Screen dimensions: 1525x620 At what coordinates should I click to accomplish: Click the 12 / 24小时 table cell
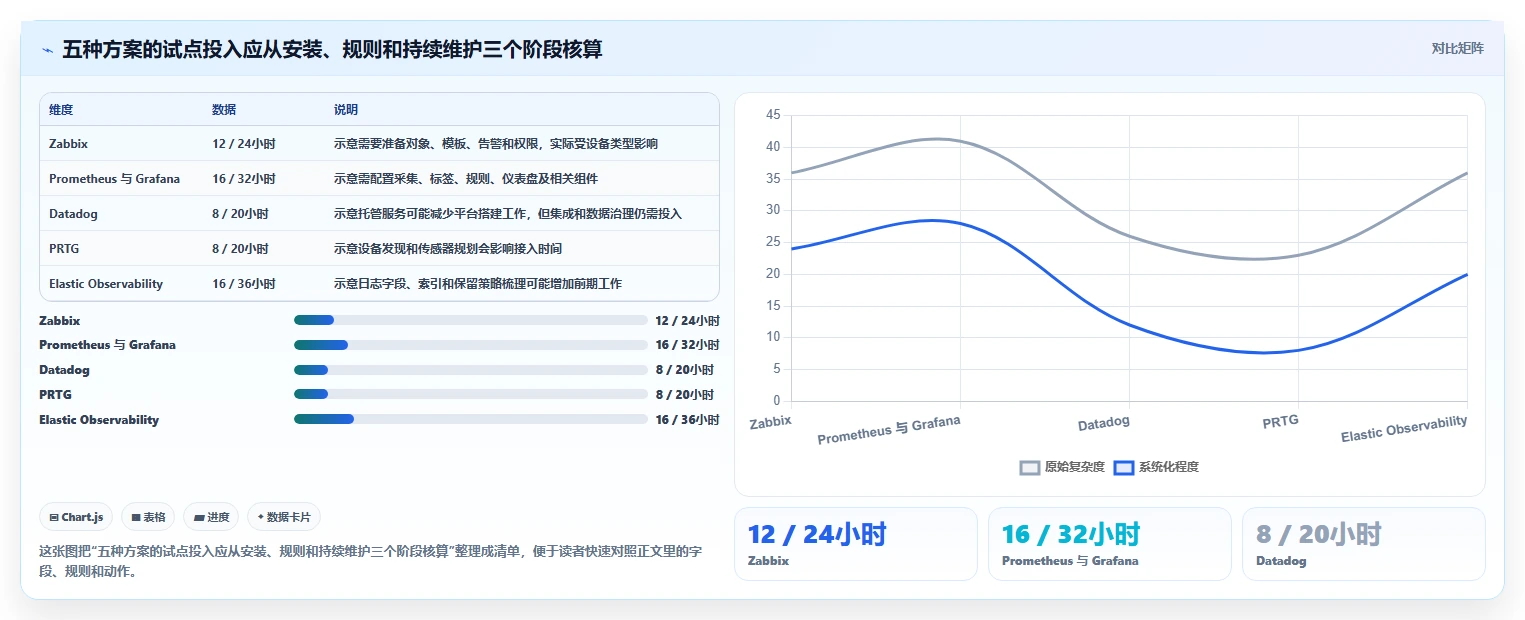pyautogui.click(x=244, y=144)
